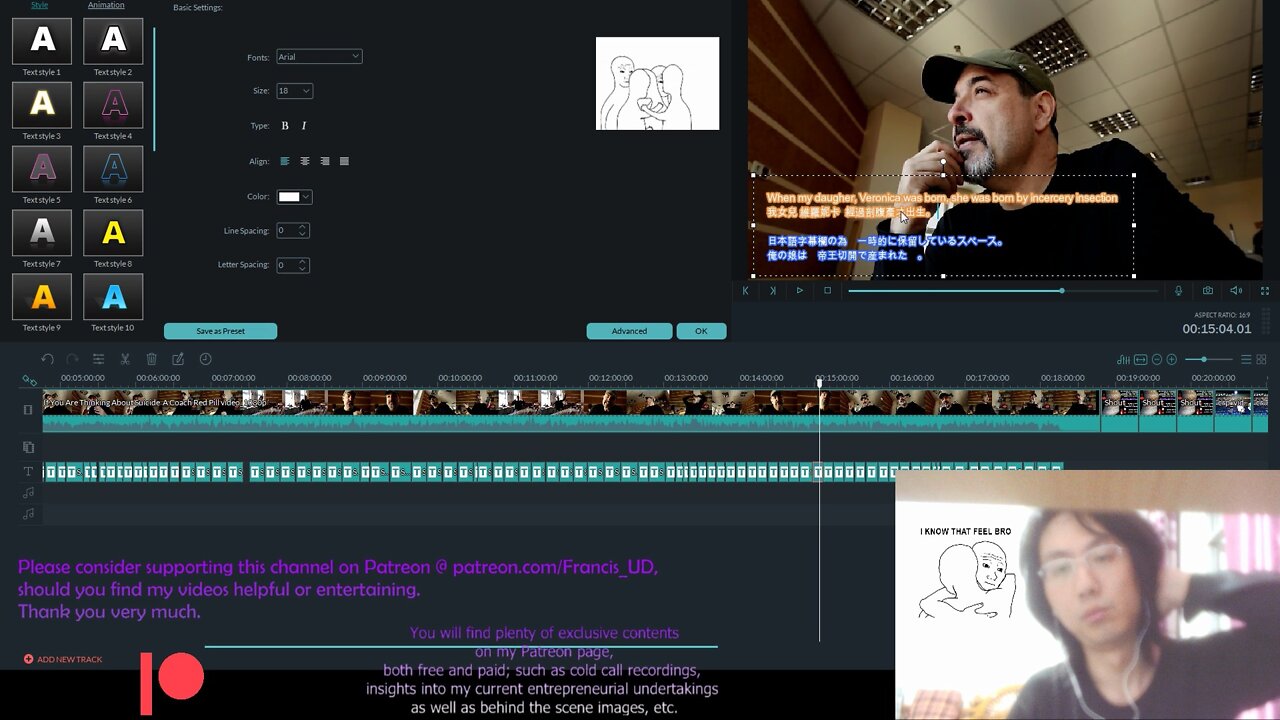The height and width of the screenshot is (720, 1280).
Task: Open the text Color dropdown
Action: coord(294,197)
